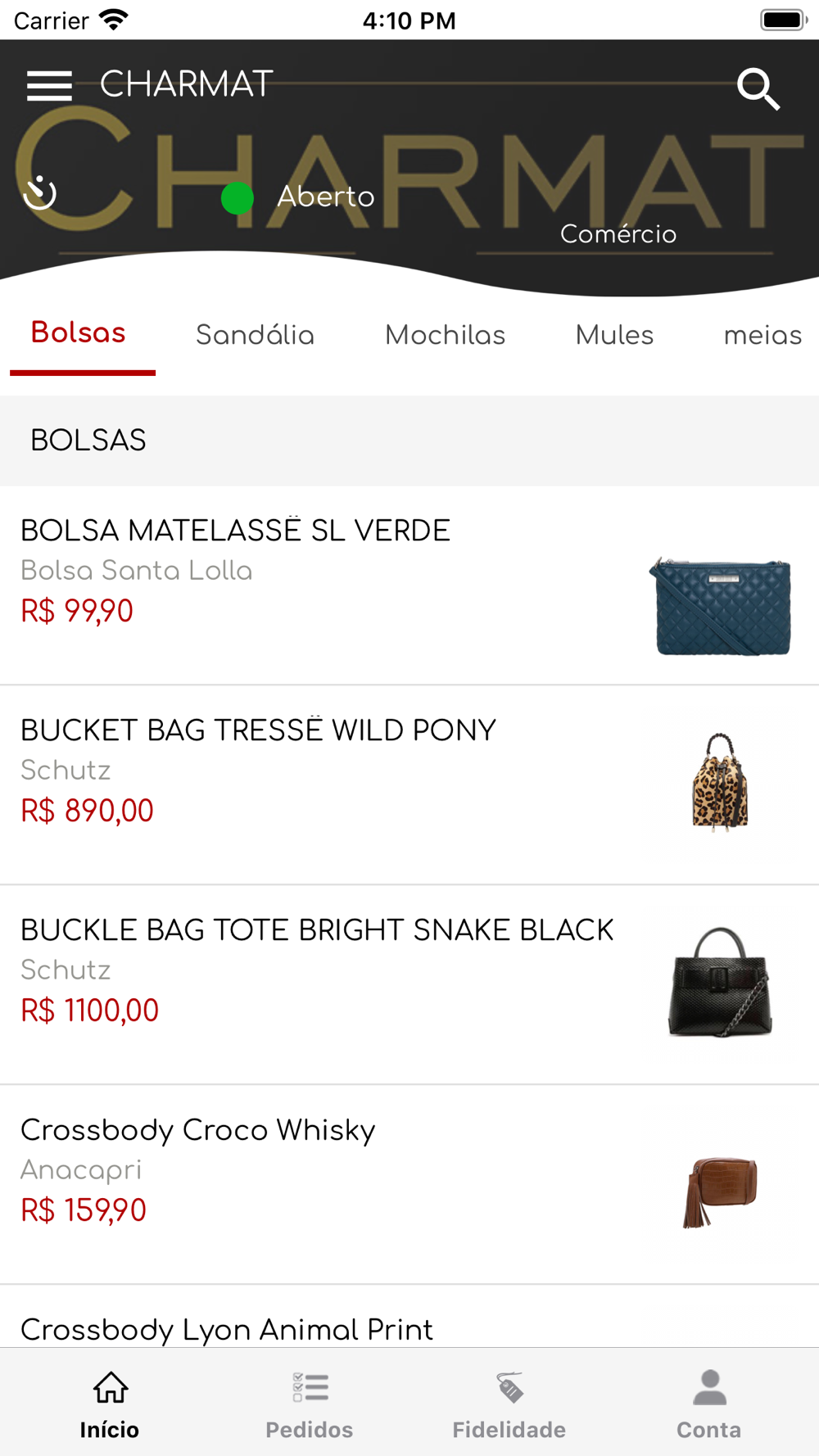This screenshot has height=1456, width=819.
Task: Select the Mules category tab
Action: [x=614, y=335]
